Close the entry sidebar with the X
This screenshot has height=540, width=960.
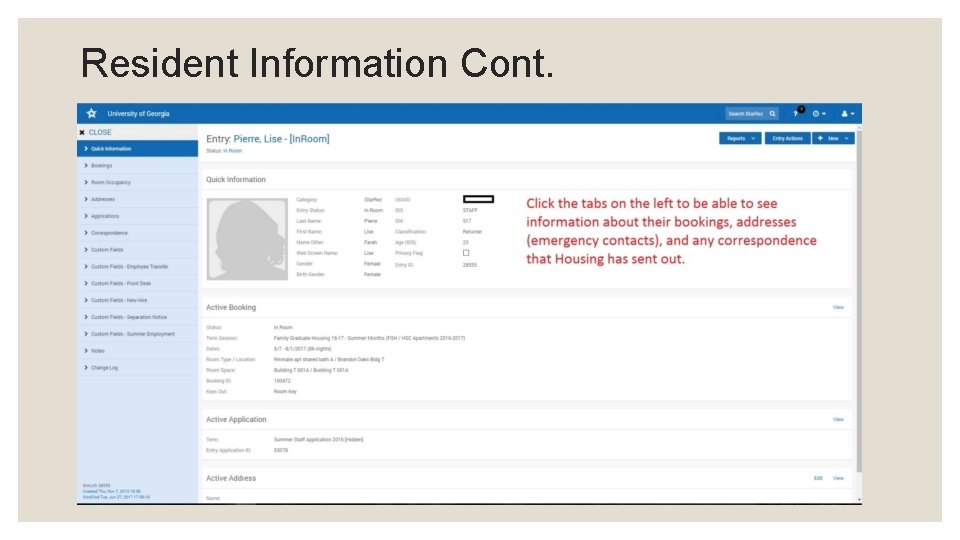82,132
